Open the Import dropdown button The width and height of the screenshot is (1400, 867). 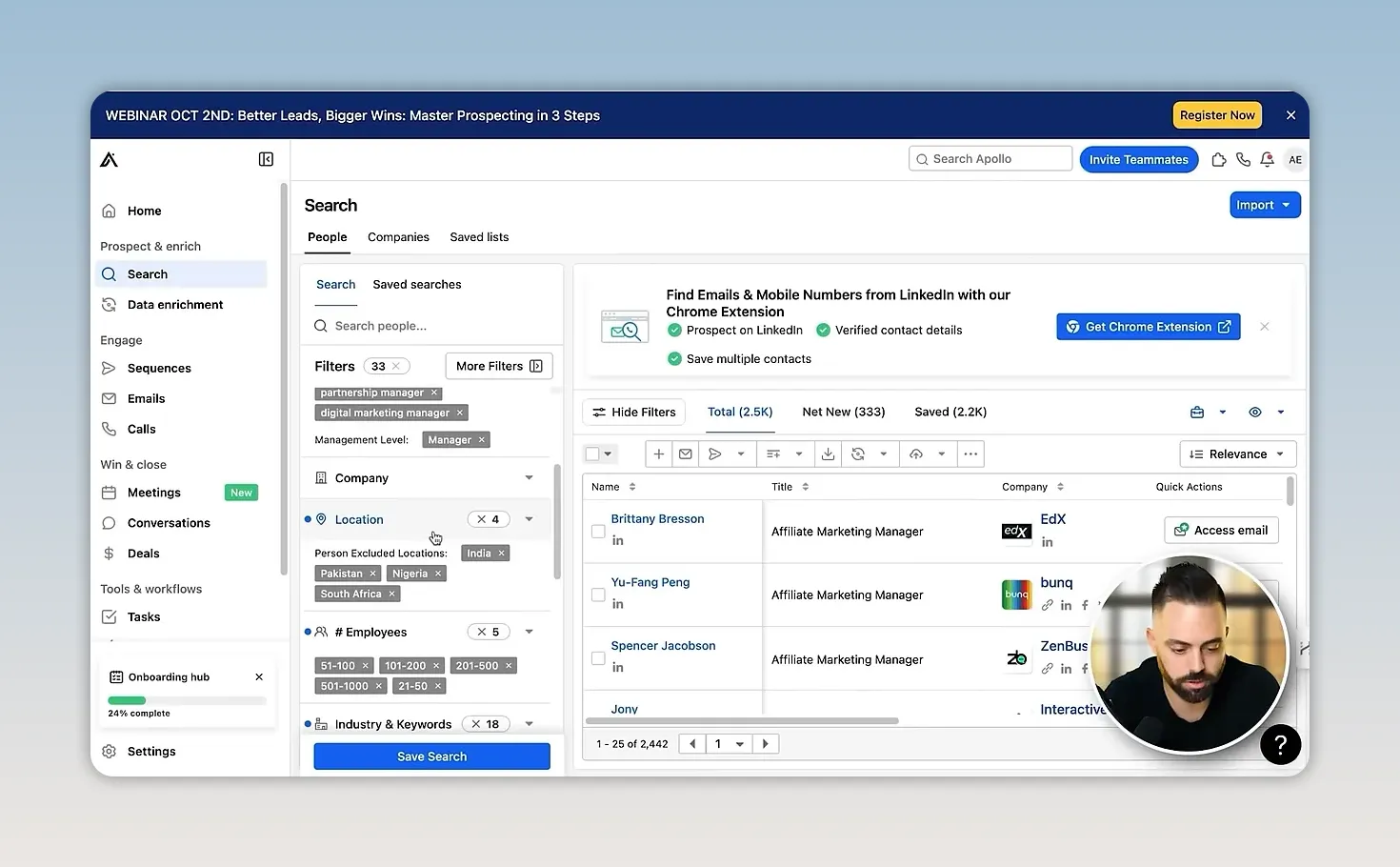(x=1265, y=205)
